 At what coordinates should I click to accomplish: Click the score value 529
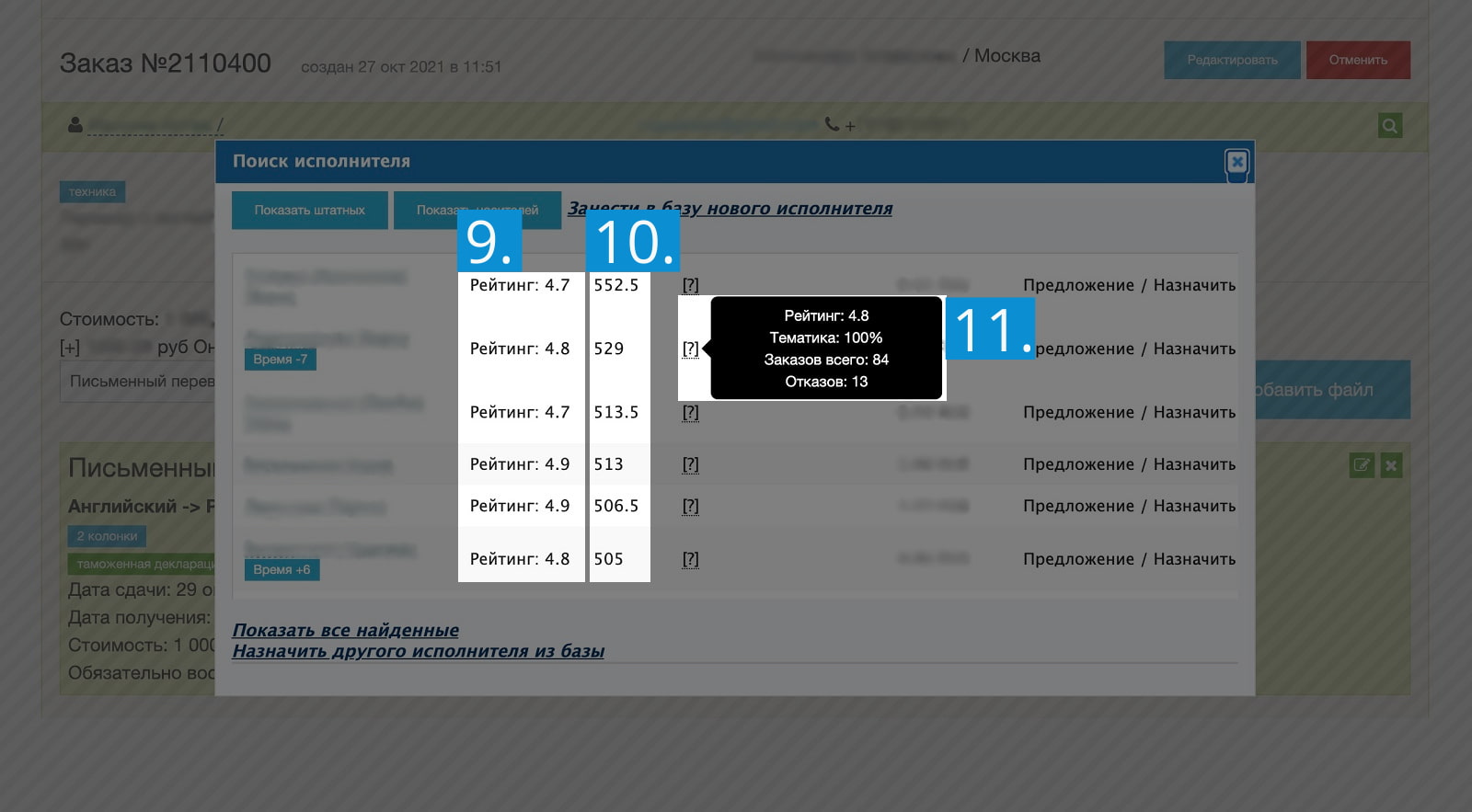[x=608, y=349]
